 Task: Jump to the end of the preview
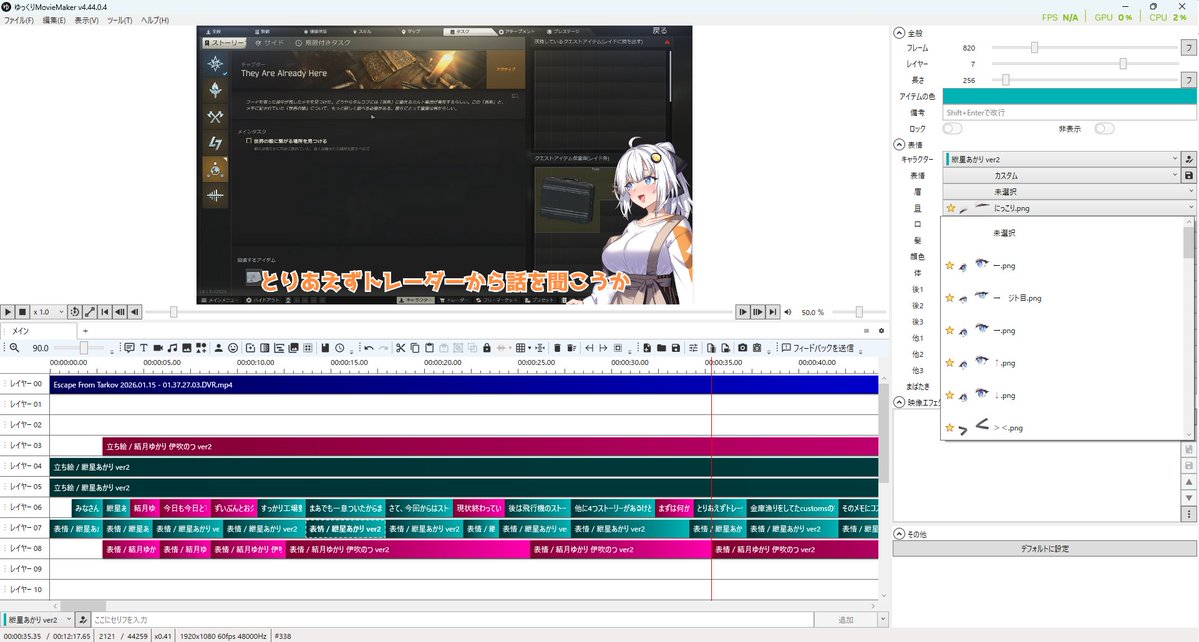773,312
